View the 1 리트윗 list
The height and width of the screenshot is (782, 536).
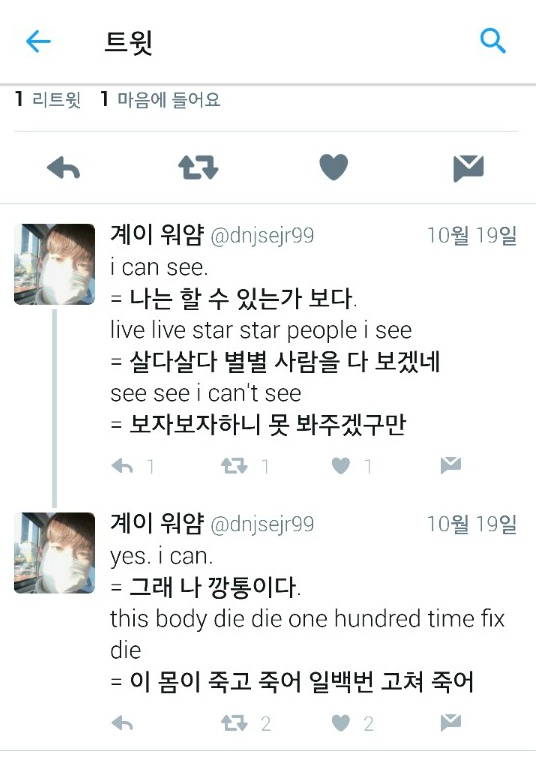point(48,99)
